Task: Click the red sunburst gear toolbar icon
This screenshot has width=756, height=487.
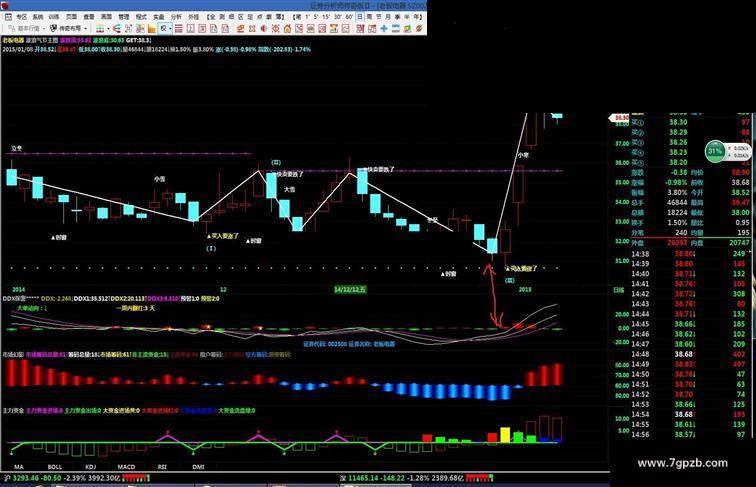Action: coord(275,29)
